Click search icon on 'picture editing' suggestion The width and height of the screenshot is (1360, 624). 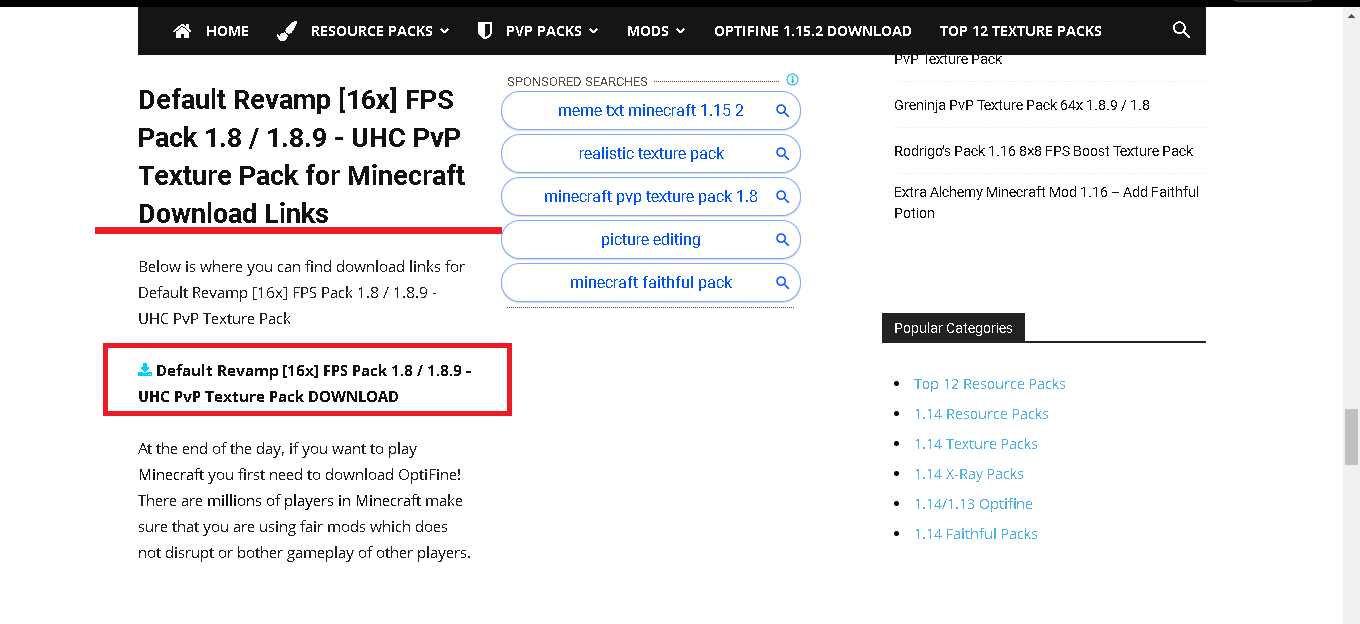pyautogui.click(x=783, y=240)
